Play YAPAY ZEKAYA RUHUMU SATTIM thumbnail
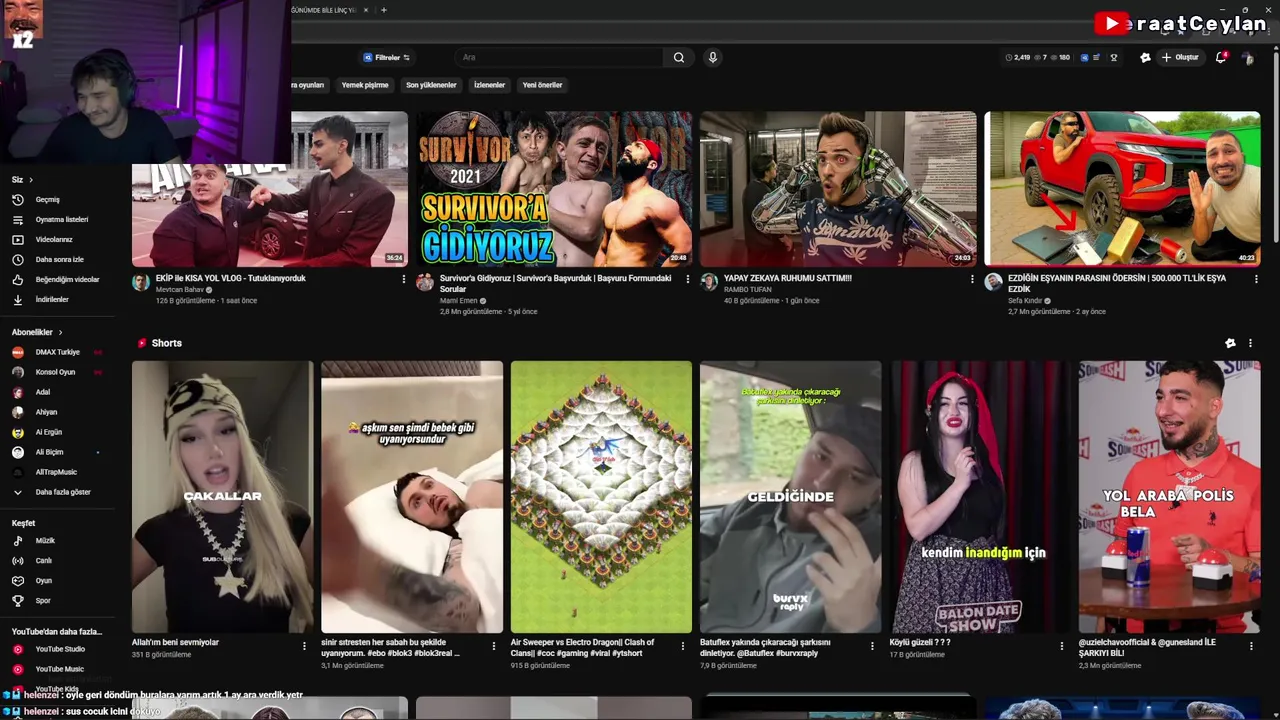This screenshot has width=1280, height=720. [x=838, y=189]
